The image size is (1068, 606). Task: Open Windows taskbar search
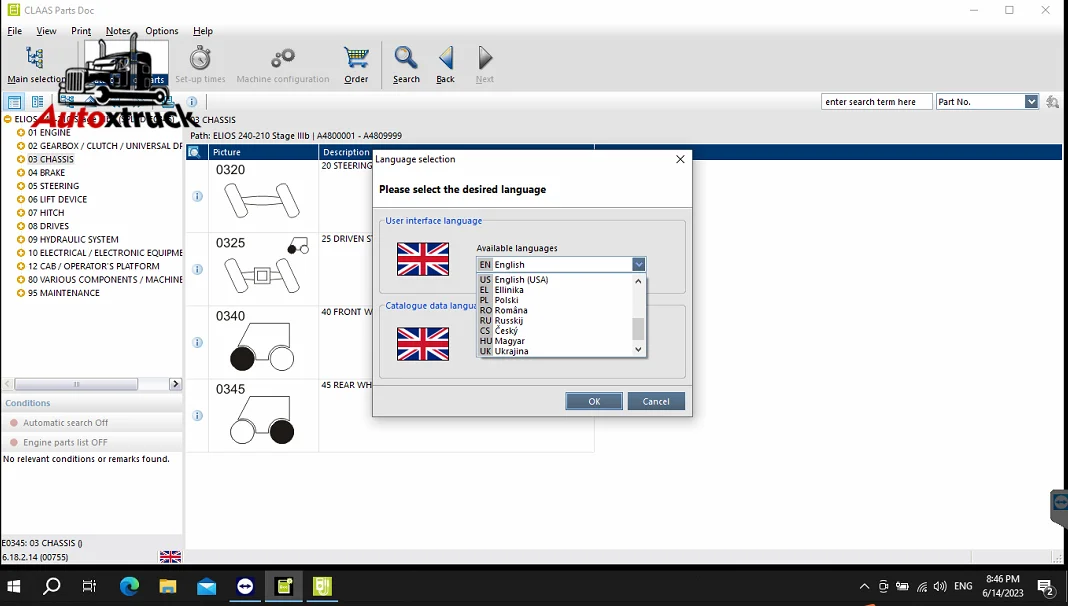(52, 586)
